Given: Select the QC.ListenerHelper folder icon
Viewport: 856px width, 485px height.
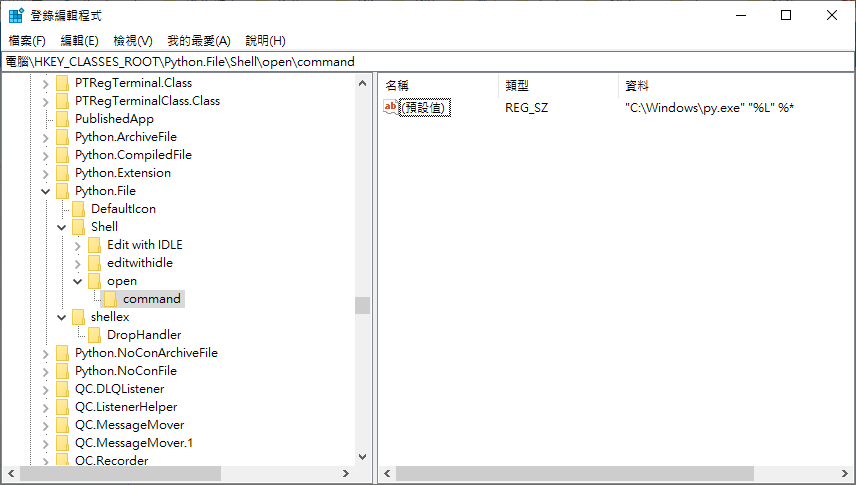Looking at the screenshot, I should [63, 407].
